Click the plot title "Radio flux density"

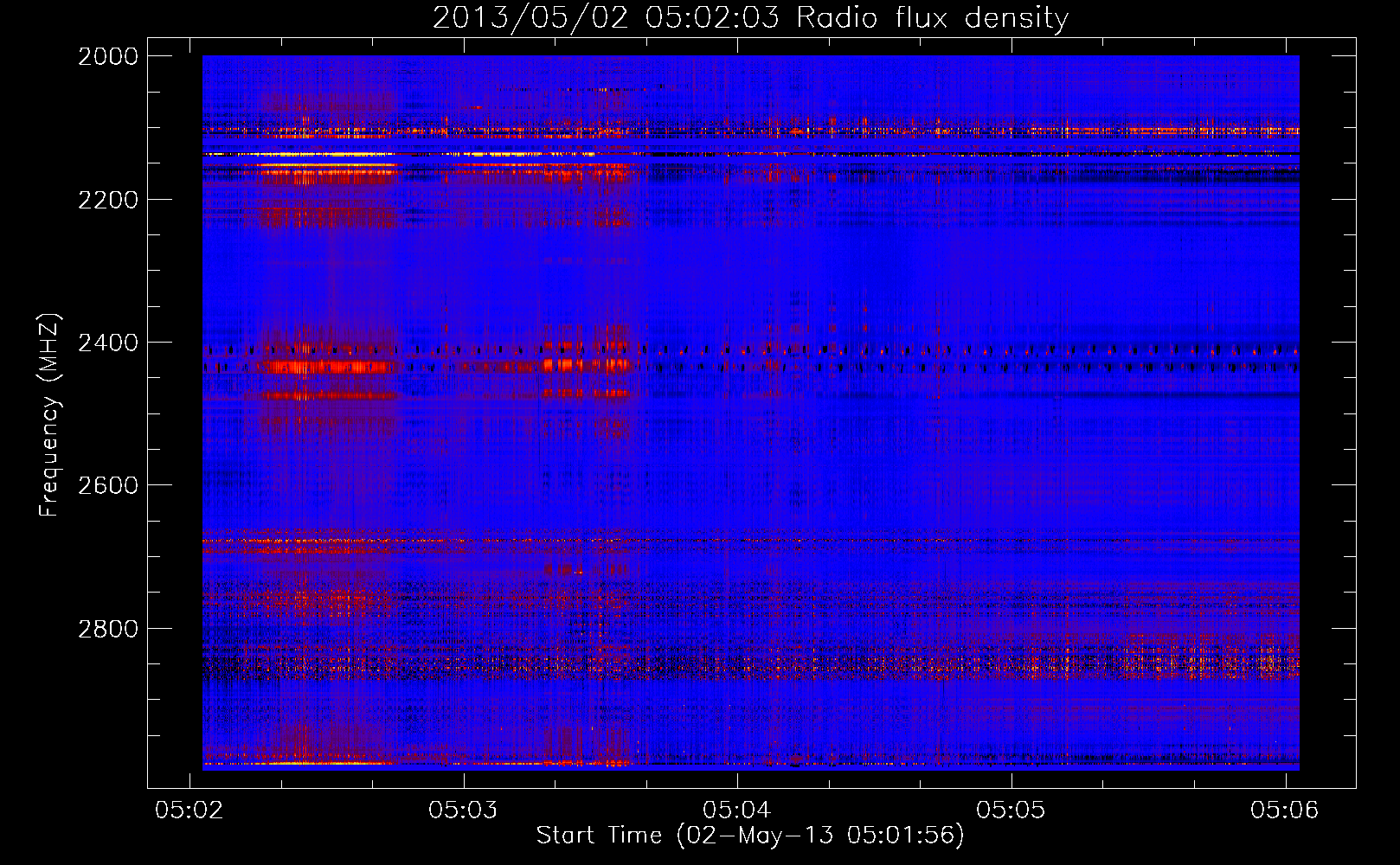pyautogui.click(x=932, y=17)
